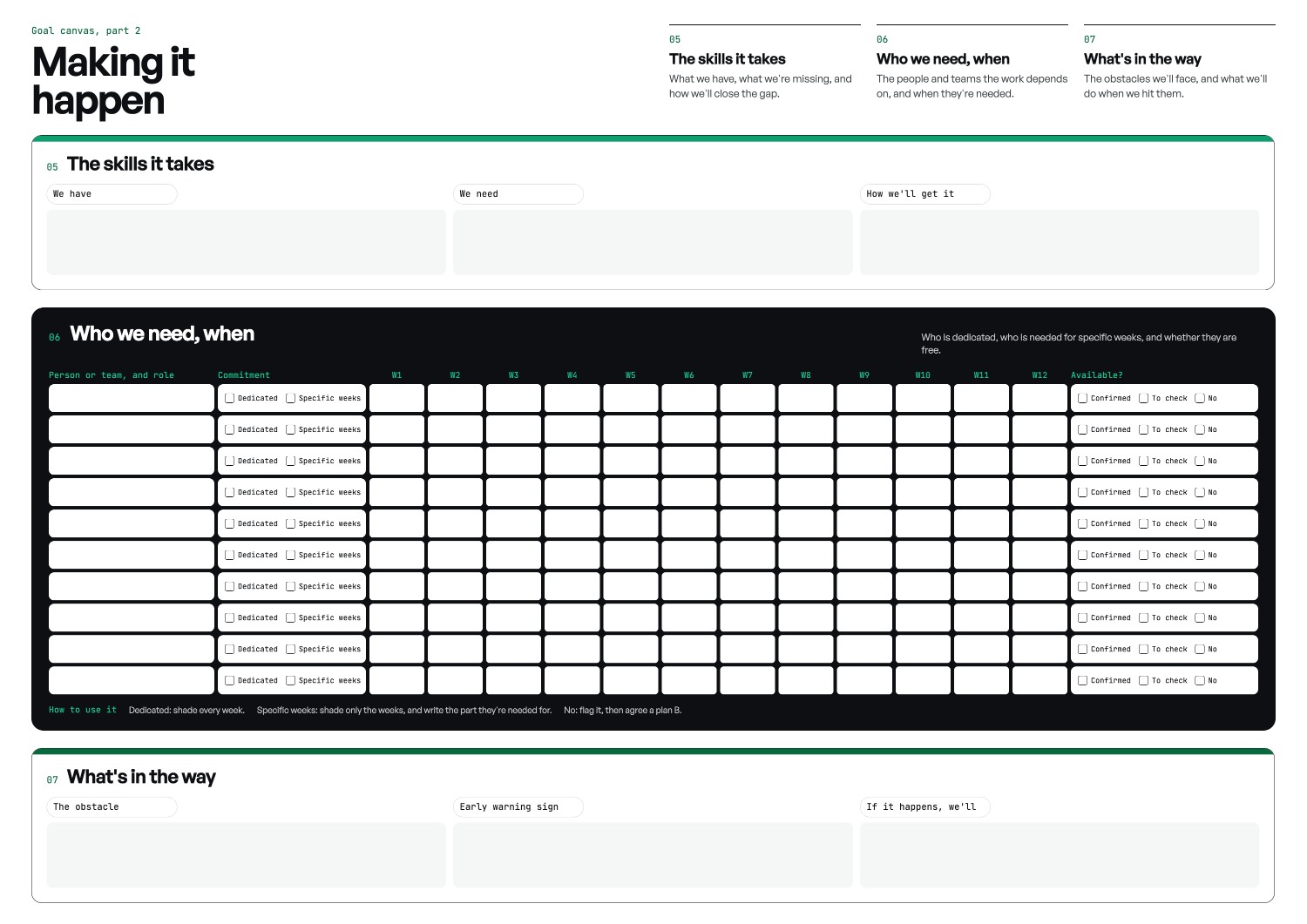Click the text area under If it happens, we'll
Screen dimensions: 1307x924
[x=1060, y=855]
